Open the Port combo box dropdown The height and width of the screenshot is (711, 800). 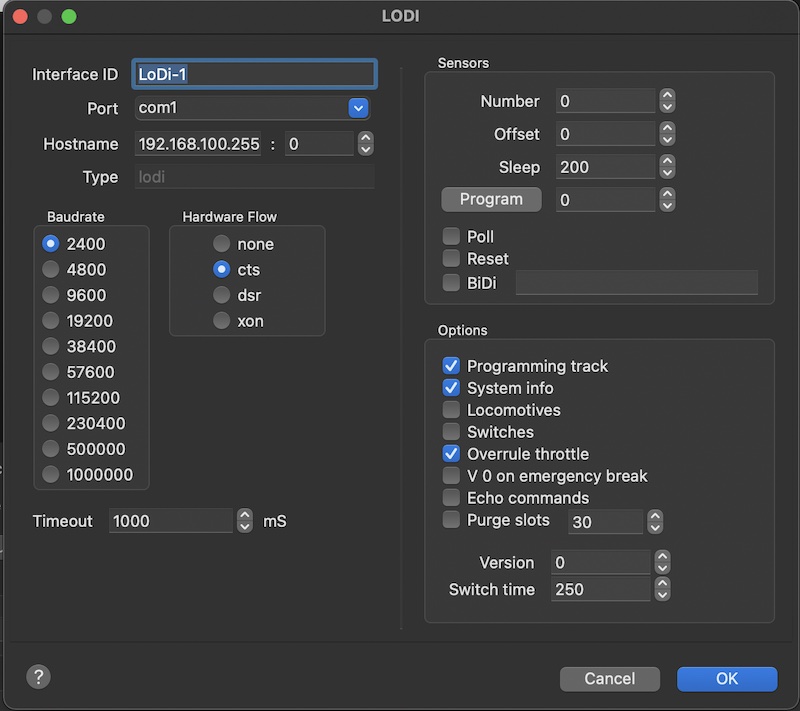tap(358, 108)
